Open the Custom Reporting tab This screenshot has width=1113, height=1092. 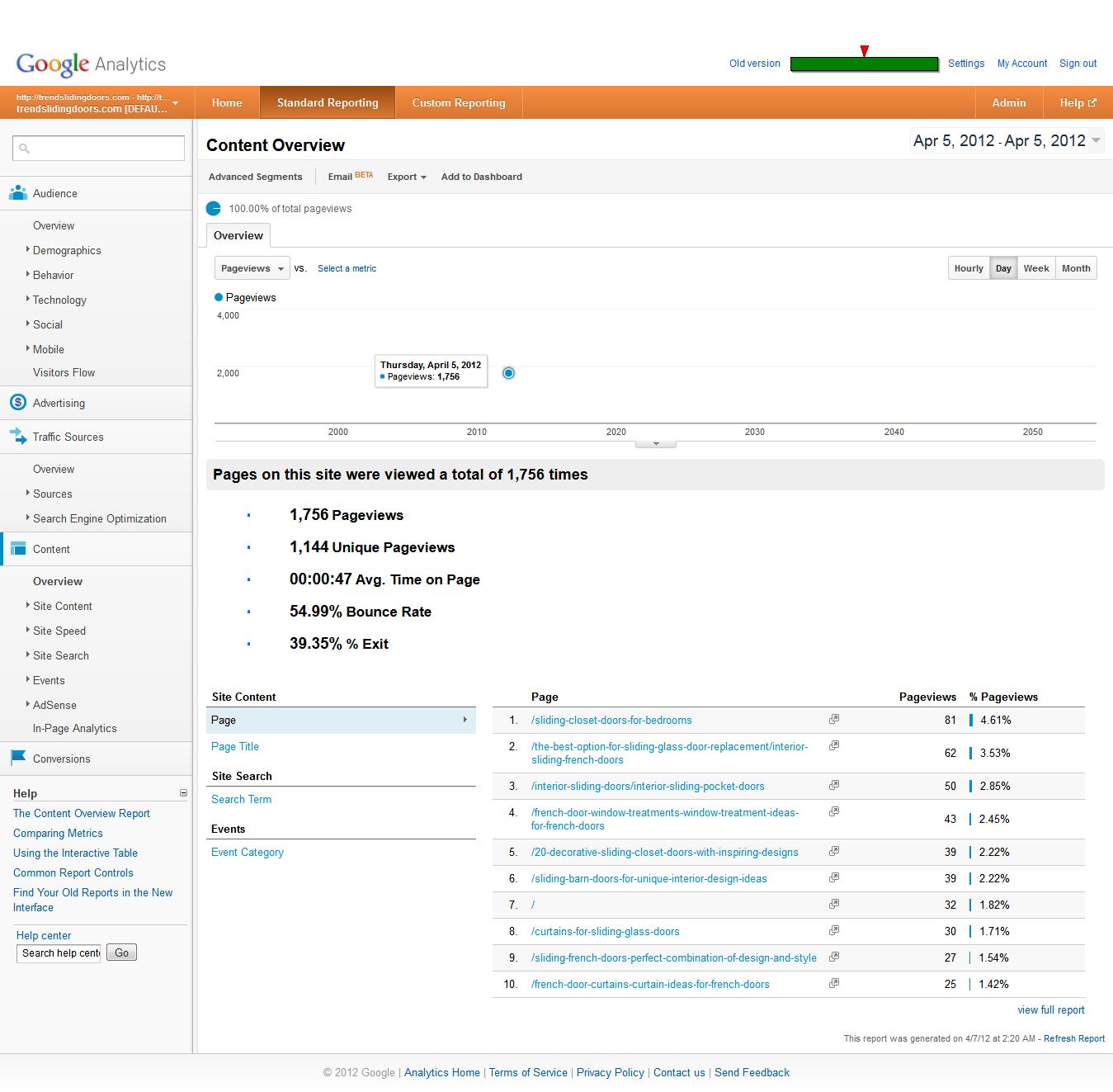coord(459,102)
